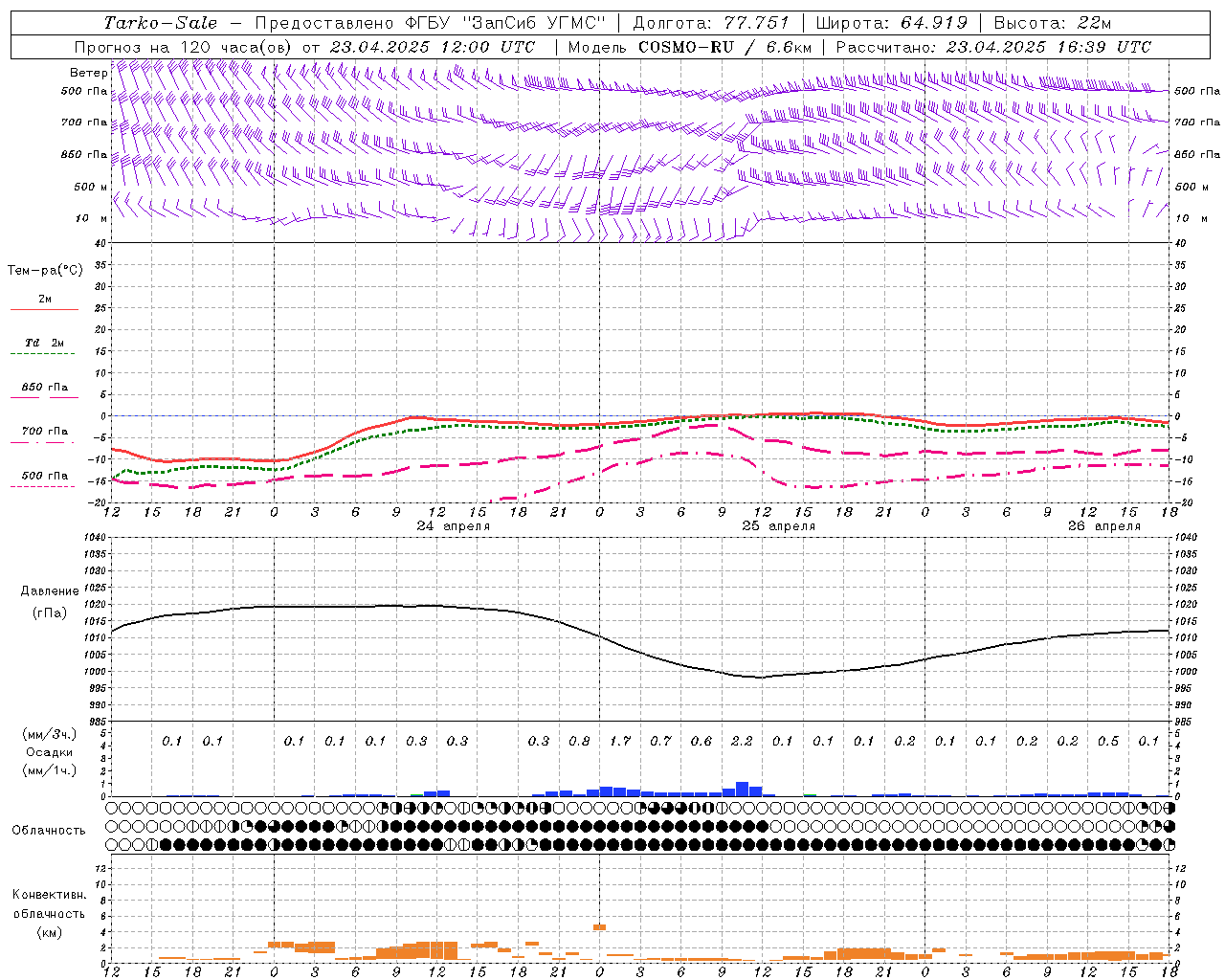This screenshot has width=1225, height=980.
Task: Select the '(мм/3ч.)' precipitation unit label
Action: (49, 734)
